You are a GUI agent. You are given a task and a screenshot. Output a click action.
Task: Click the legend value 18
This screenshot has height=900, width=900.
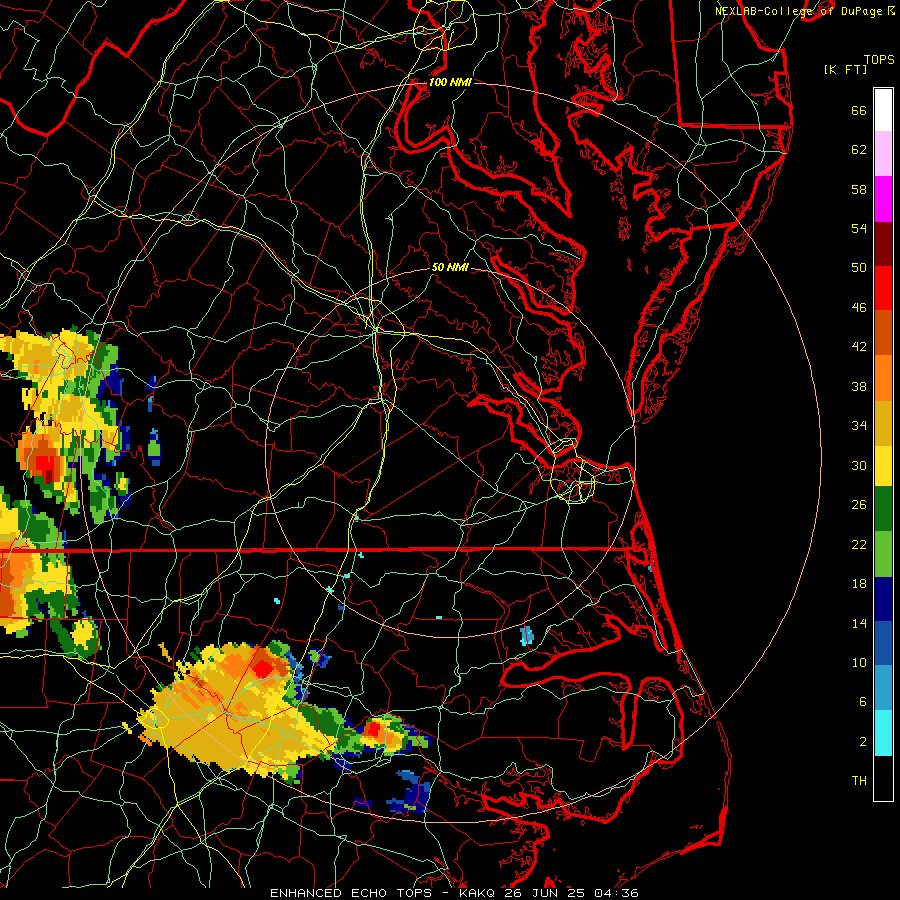(x=859, y=584)
